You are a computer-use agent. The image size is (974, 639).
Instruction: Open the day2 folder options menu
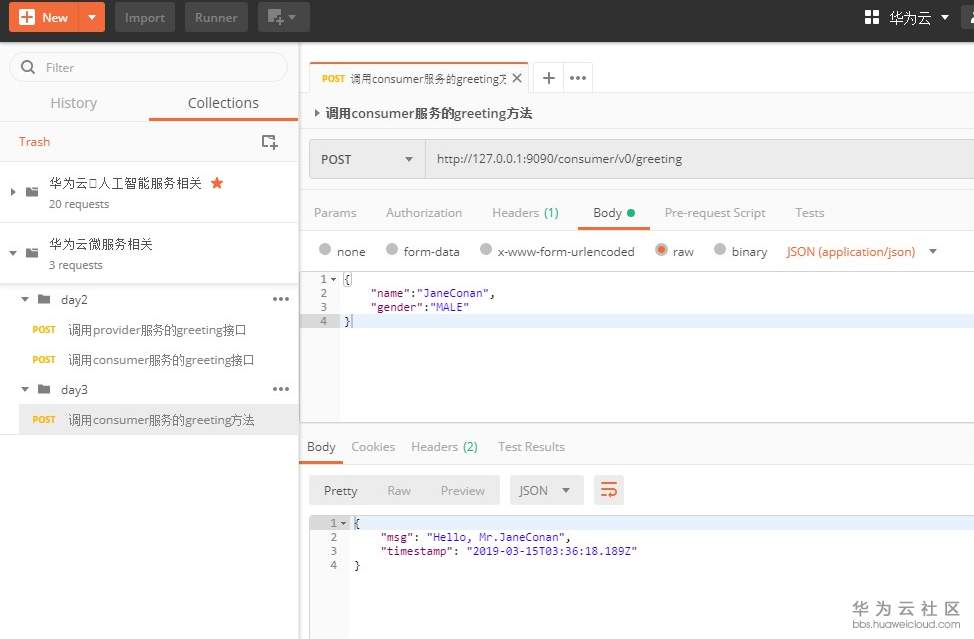(281, 299)
